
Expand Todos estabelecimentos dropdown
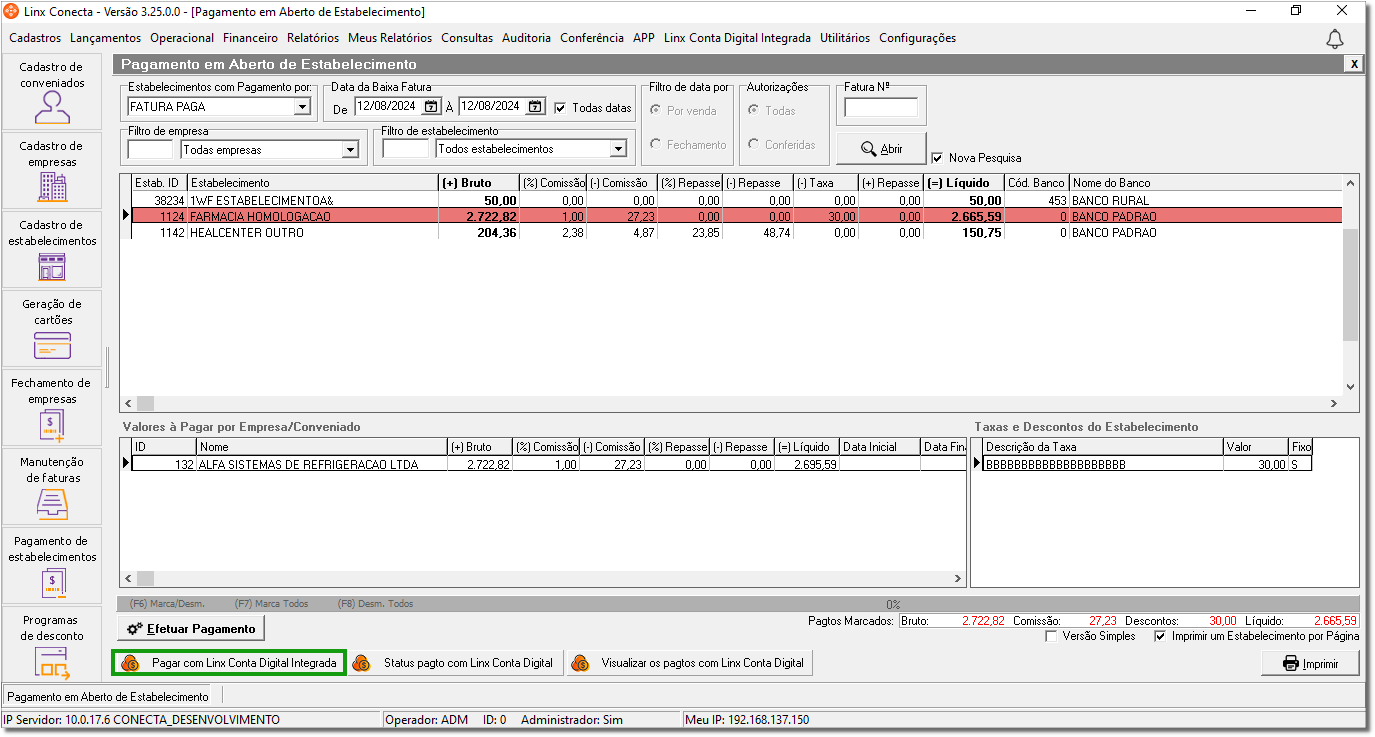[617, 150]
